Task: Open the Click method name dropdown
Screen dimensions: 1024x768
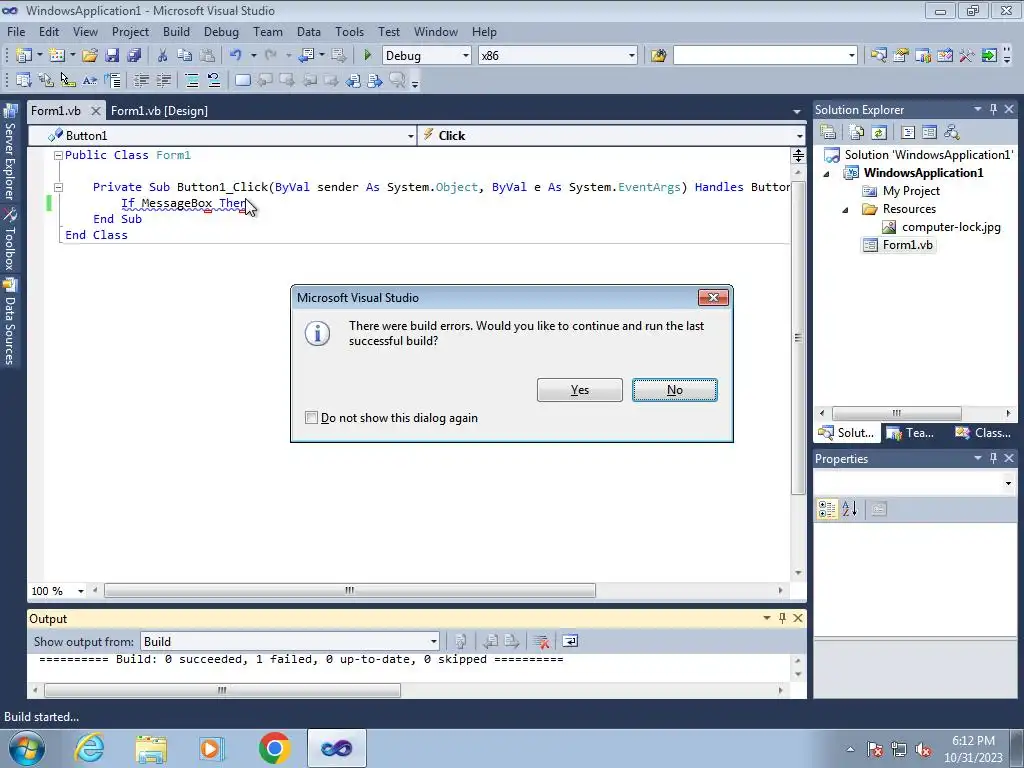Action: pos(799,136)
